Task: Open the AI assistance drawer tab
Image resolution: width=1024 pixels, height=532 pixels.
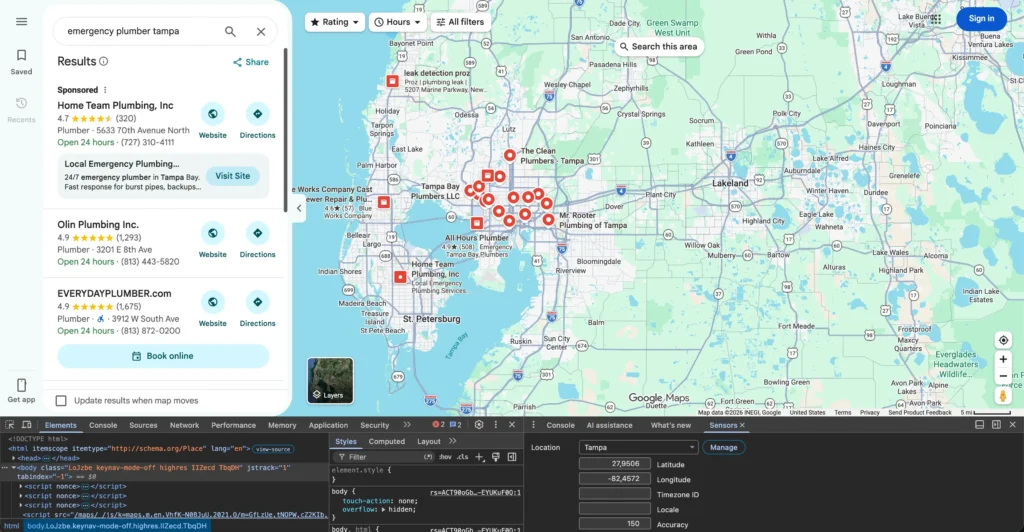Action: (x=609, y=425)
